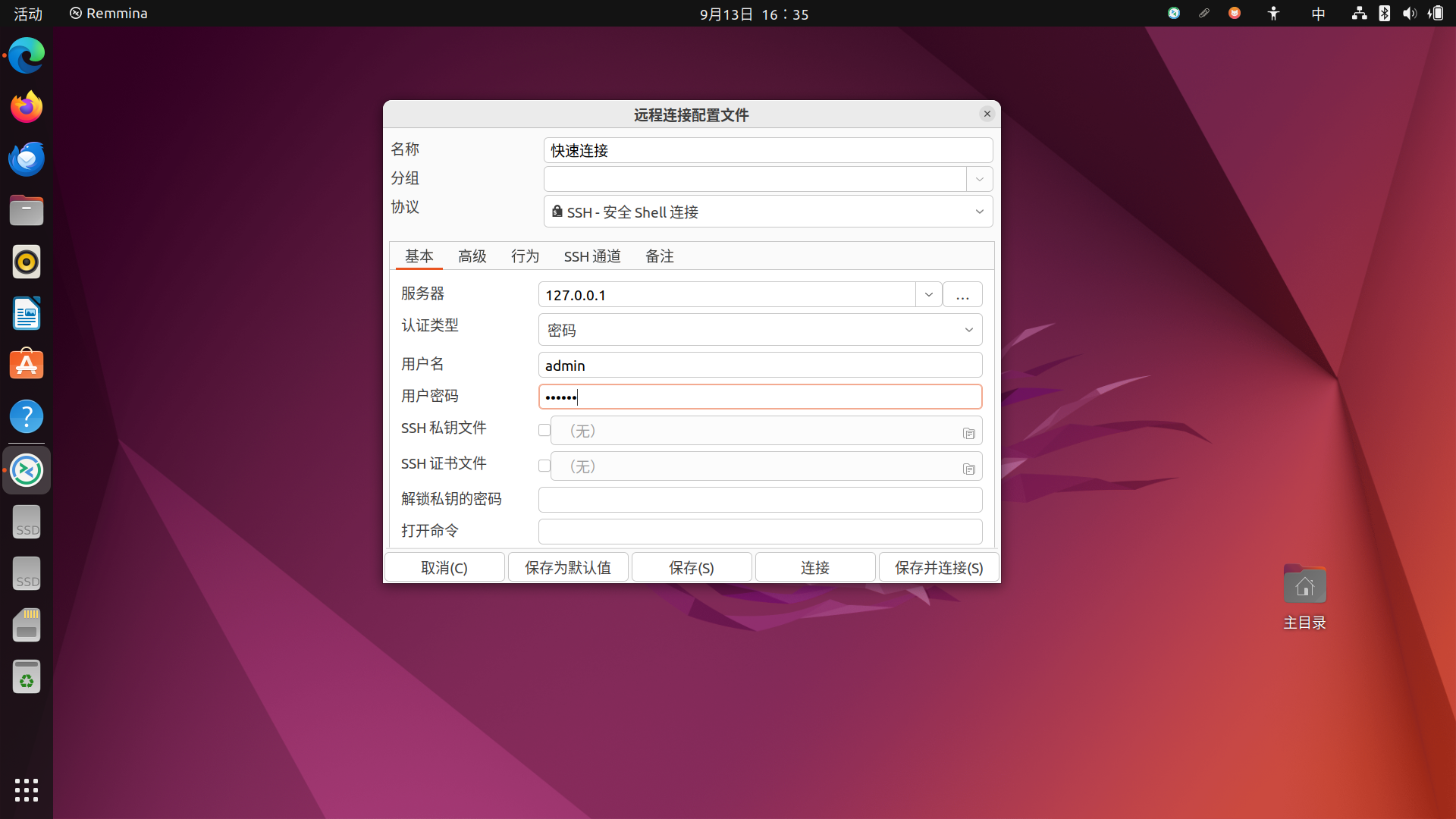Click the 名称 field containing 快速连接

pyautogui.click(x=768, y=150)
